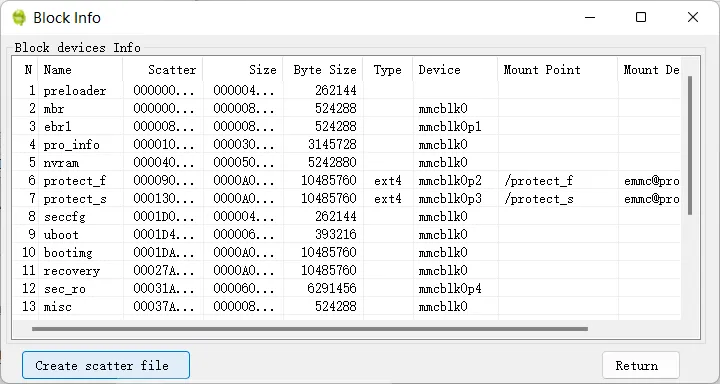Select the recovery partition row
This screenshot has height=384, width=720.
[x=347, y=271]
